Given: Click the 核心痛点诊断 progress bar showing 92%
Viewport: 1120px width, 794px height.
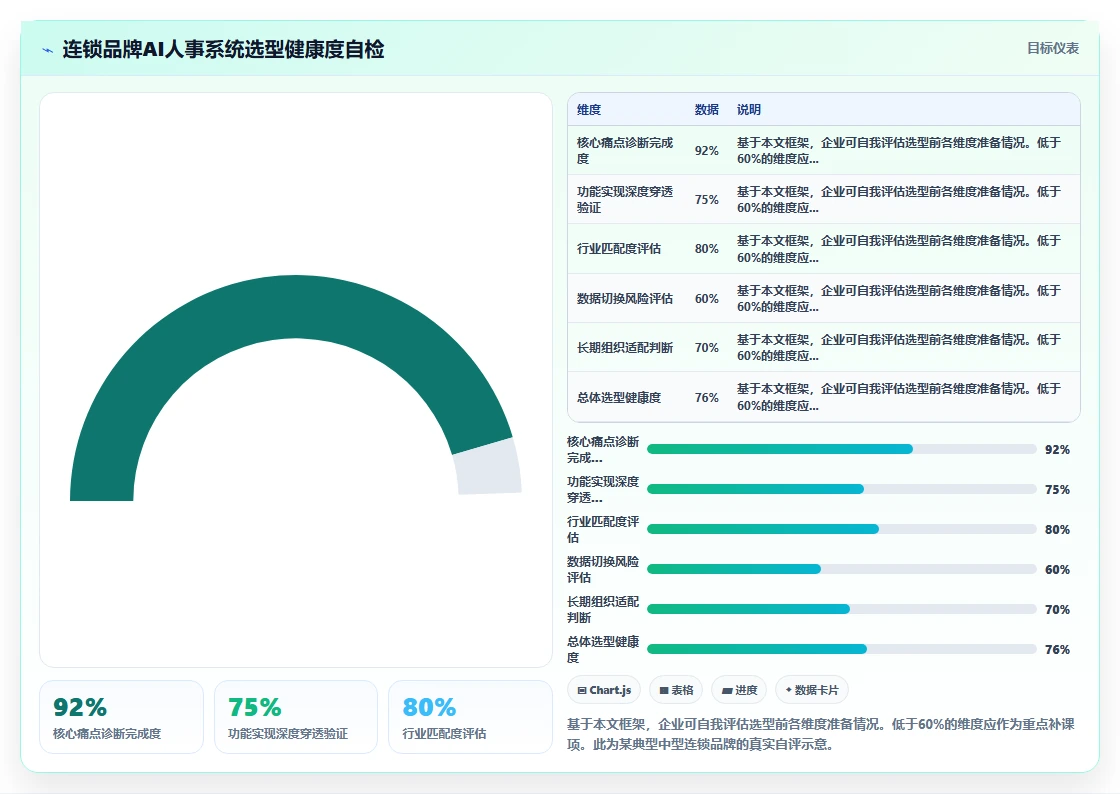Looking at the screenshot, I should [841, 449].
